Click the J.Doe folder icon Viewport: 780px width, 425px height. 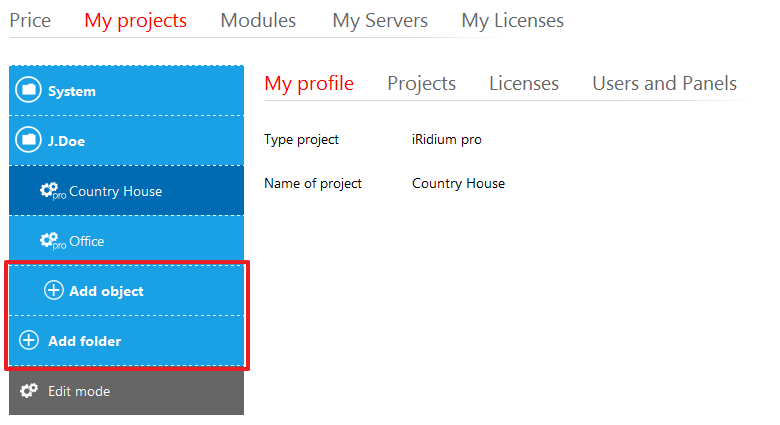click(x=29, y=141)
